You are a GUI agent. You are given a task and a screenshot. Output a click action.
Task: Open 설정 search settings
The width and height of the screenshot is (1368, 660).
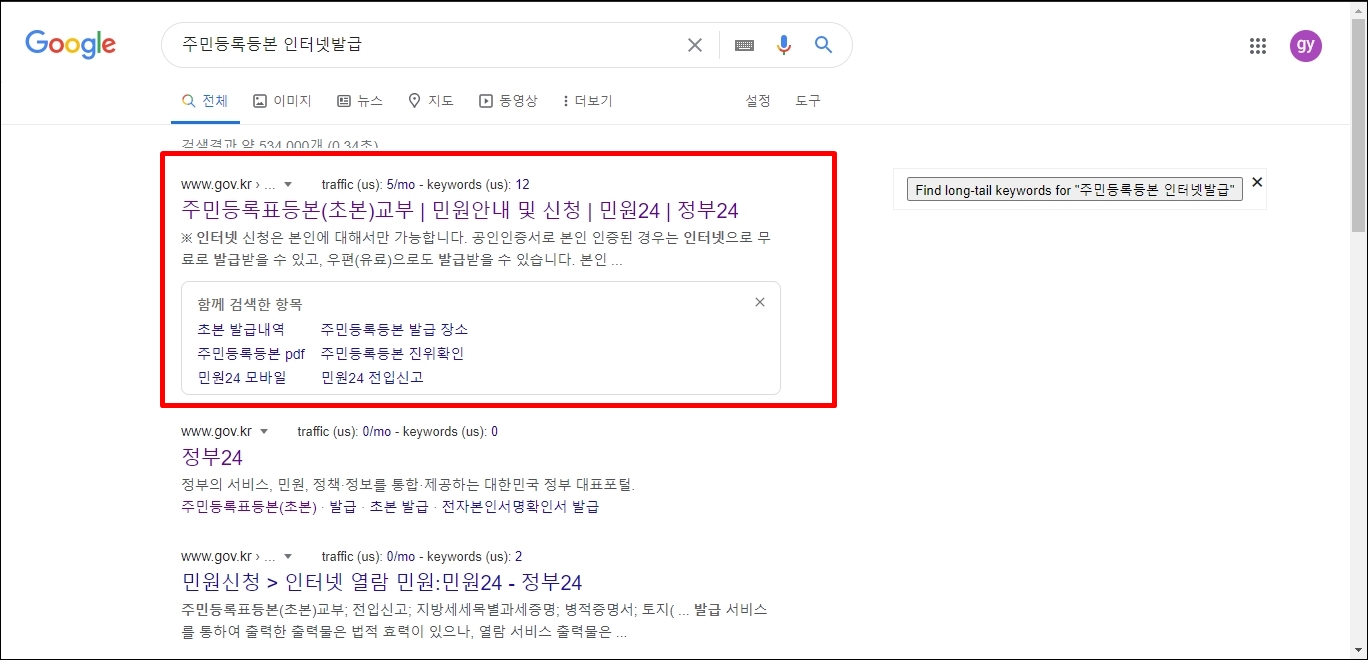tap(758, 101)
